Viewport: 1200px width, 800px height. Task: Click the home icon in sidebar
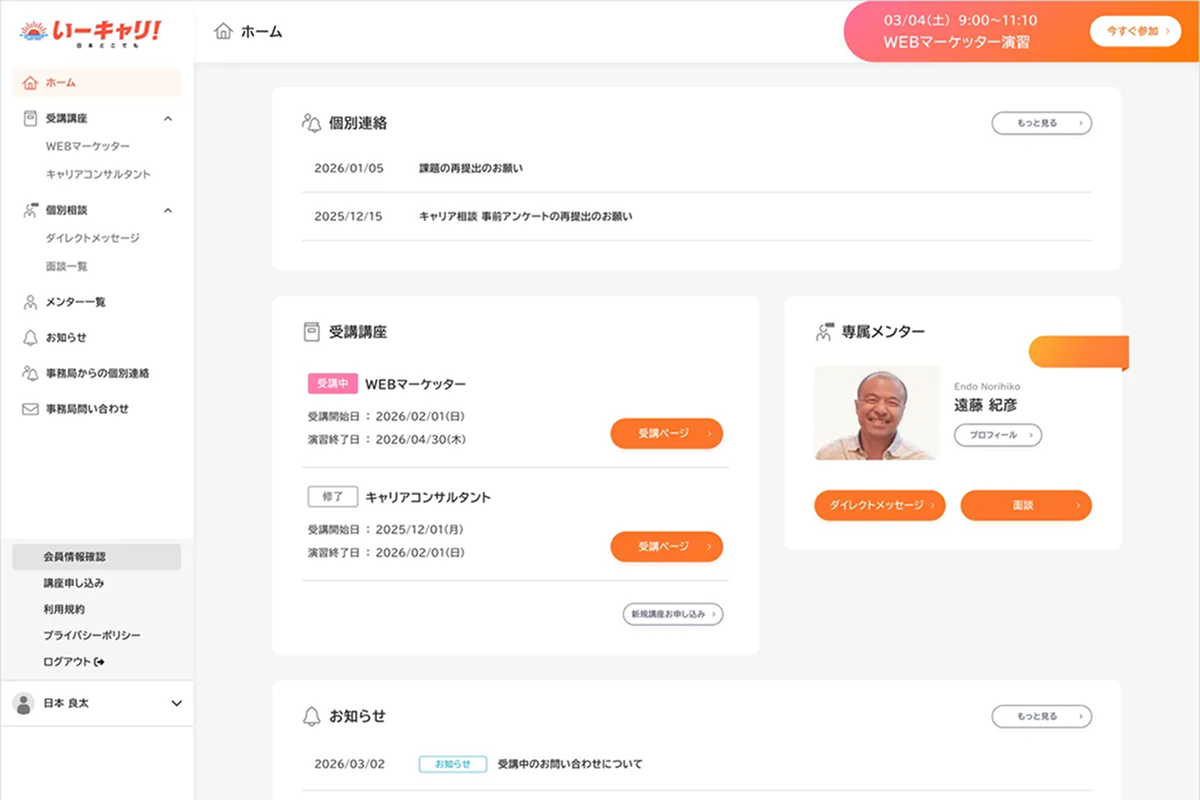pyautogui.click(x=30, y=82)
